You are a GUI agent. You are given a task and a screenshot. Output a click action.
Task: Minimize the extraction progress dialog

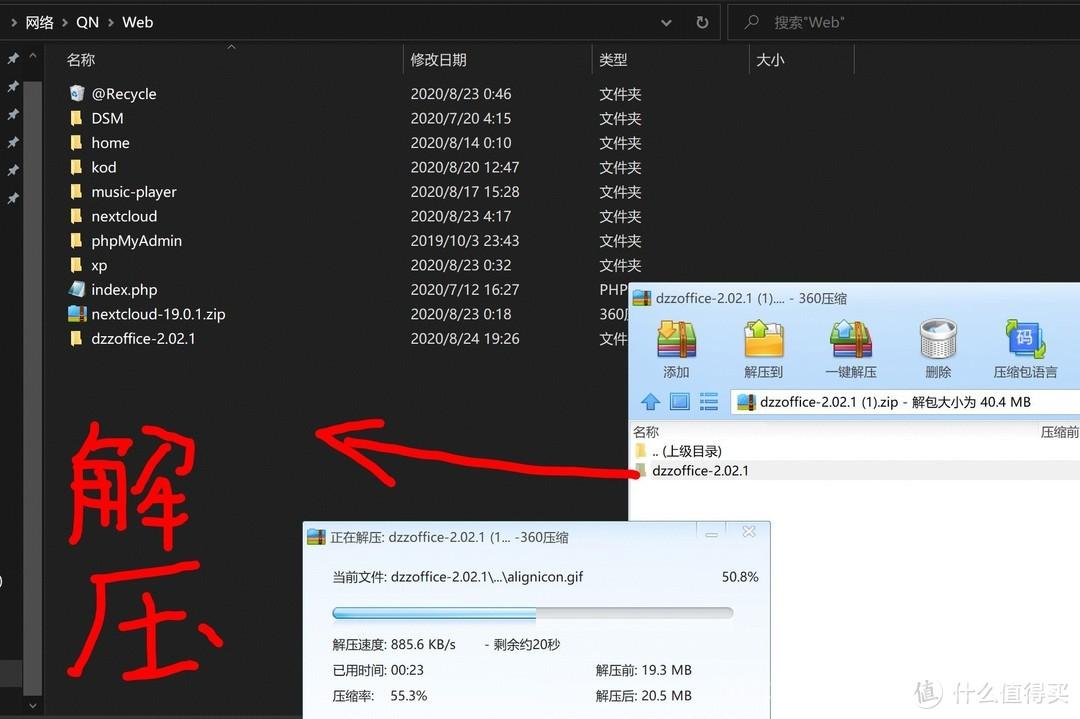click(x=712, y=532)
